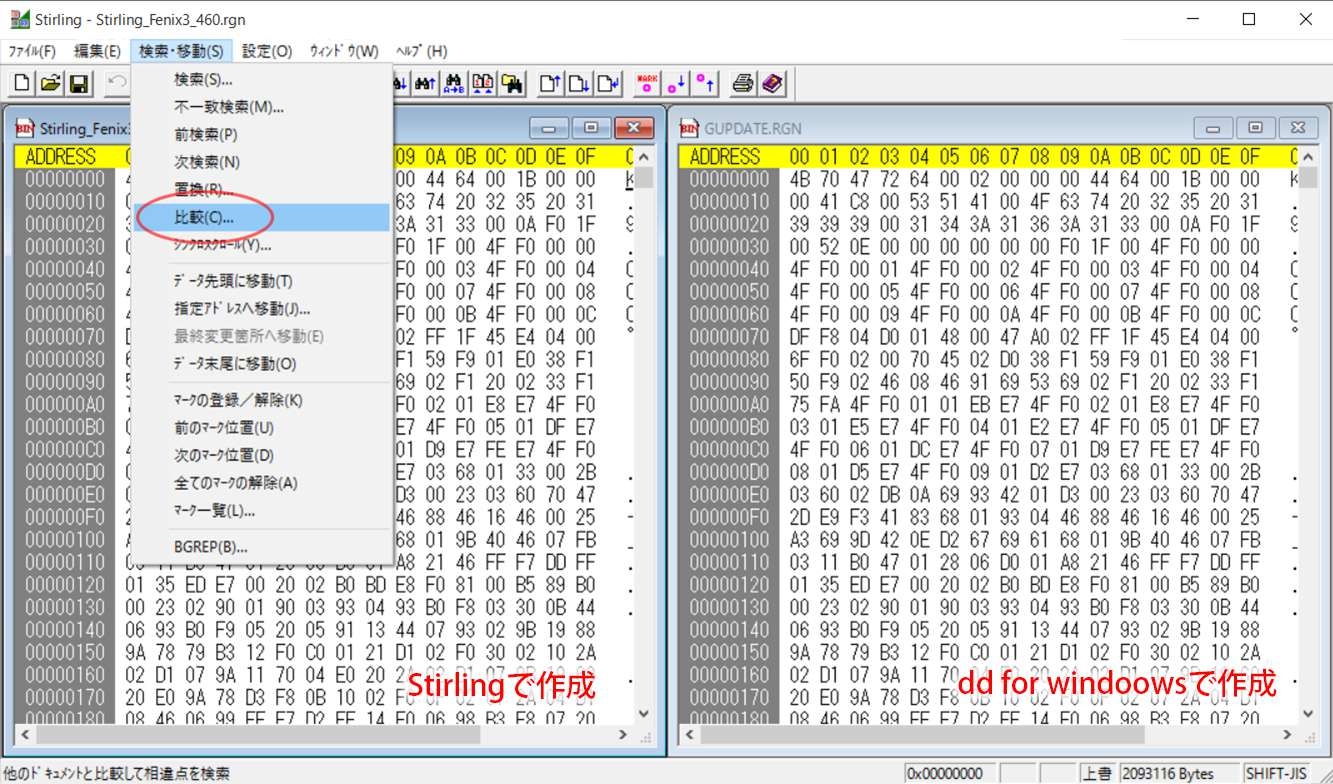This screenshot has width=1333, height=784.
Task: Click the jump-to-data-end page icon
Action: click(579, 84)
